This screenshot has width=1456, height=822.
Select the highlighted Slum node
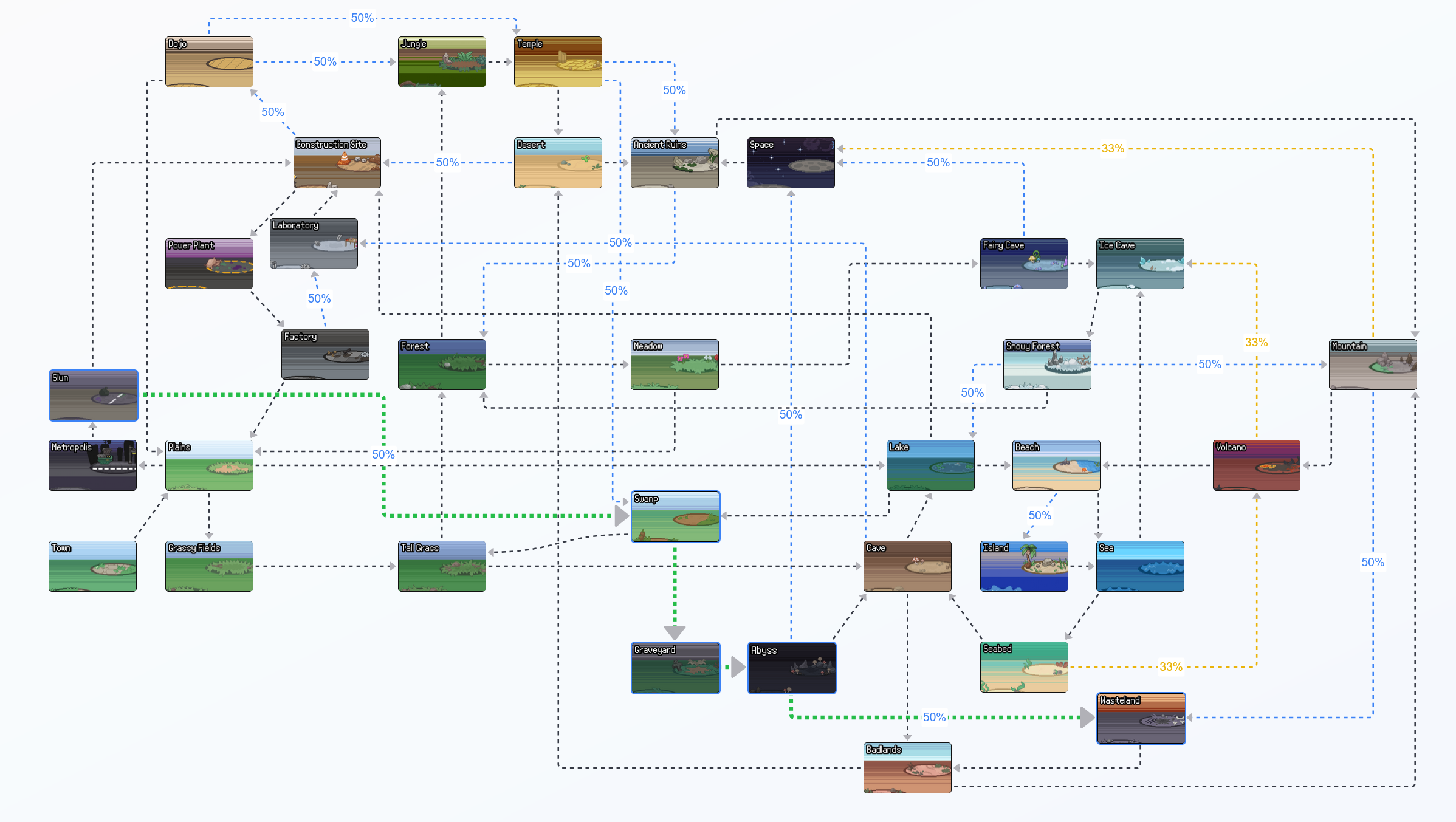pos(93,395)
